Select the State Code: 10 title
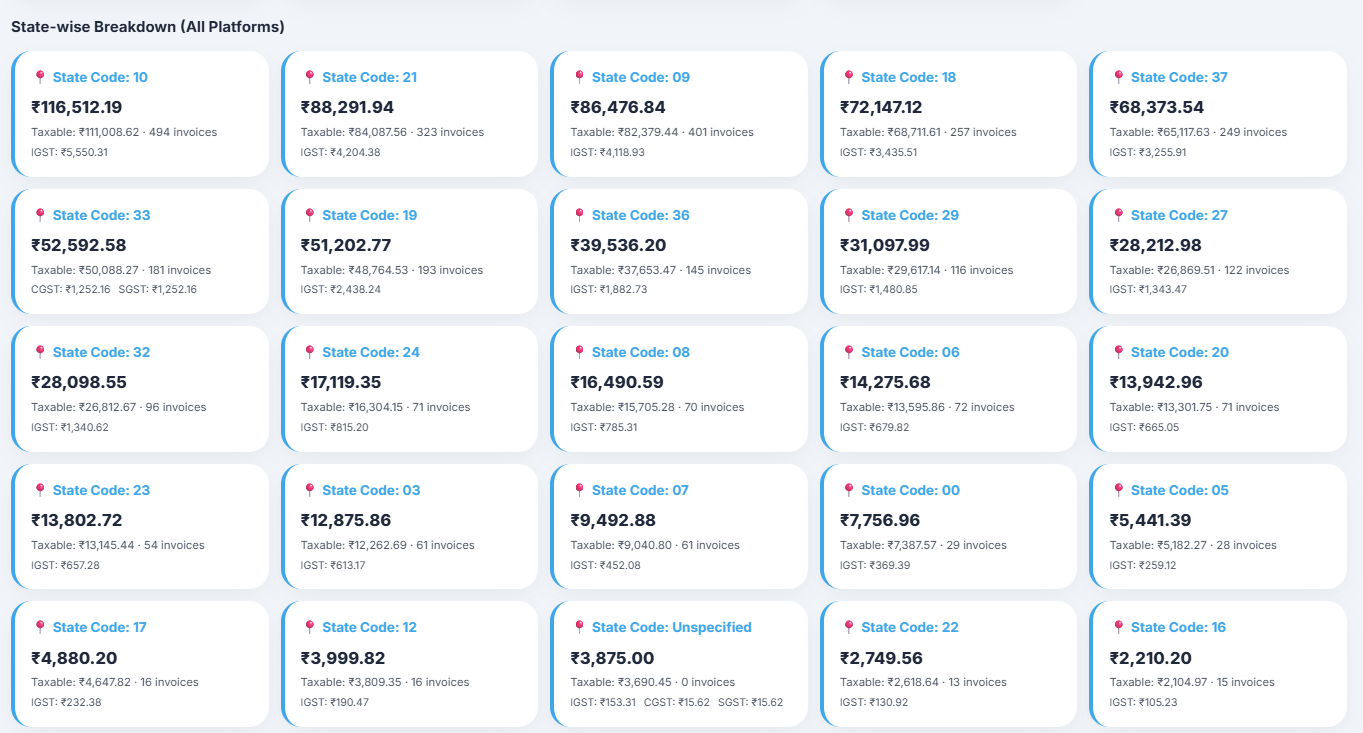Viewport: 1363px width, 733px height. (100, 77)
